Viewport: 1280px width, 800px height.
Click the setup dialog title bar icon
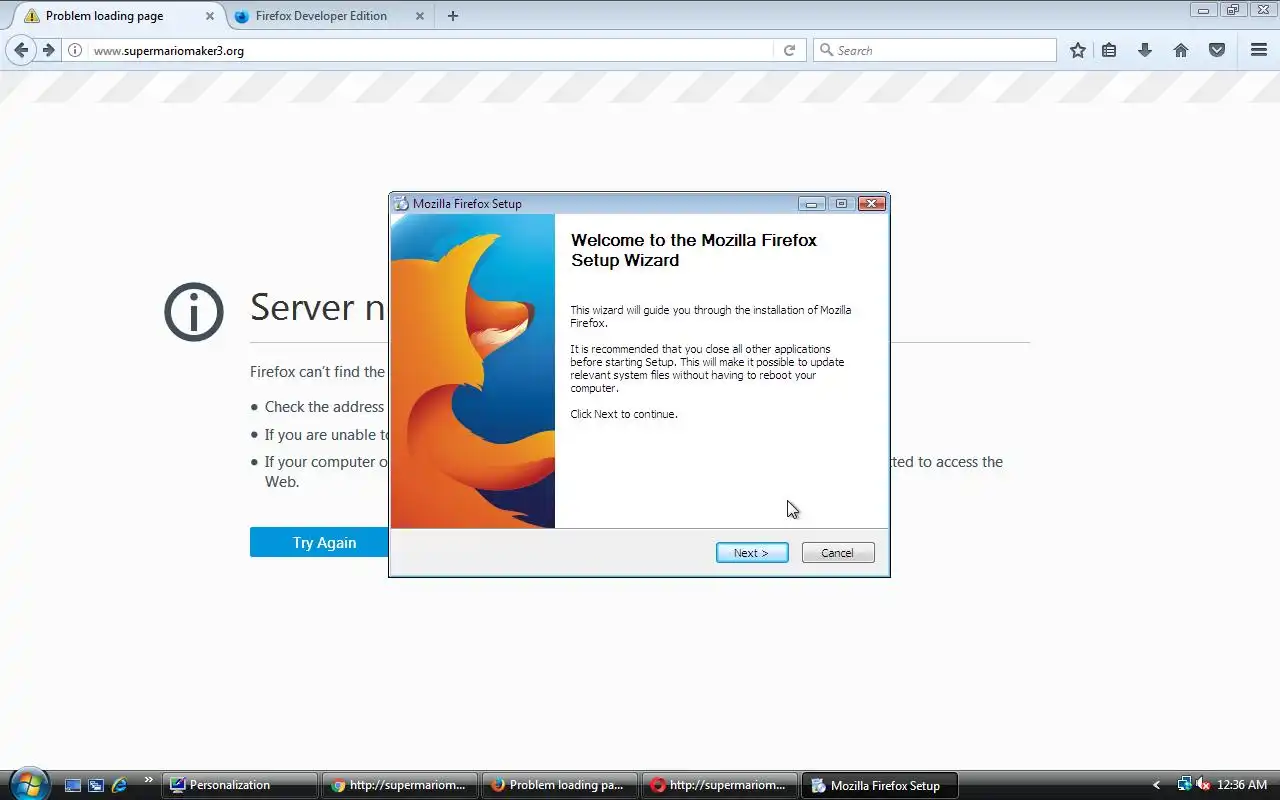tap(402, 204)
